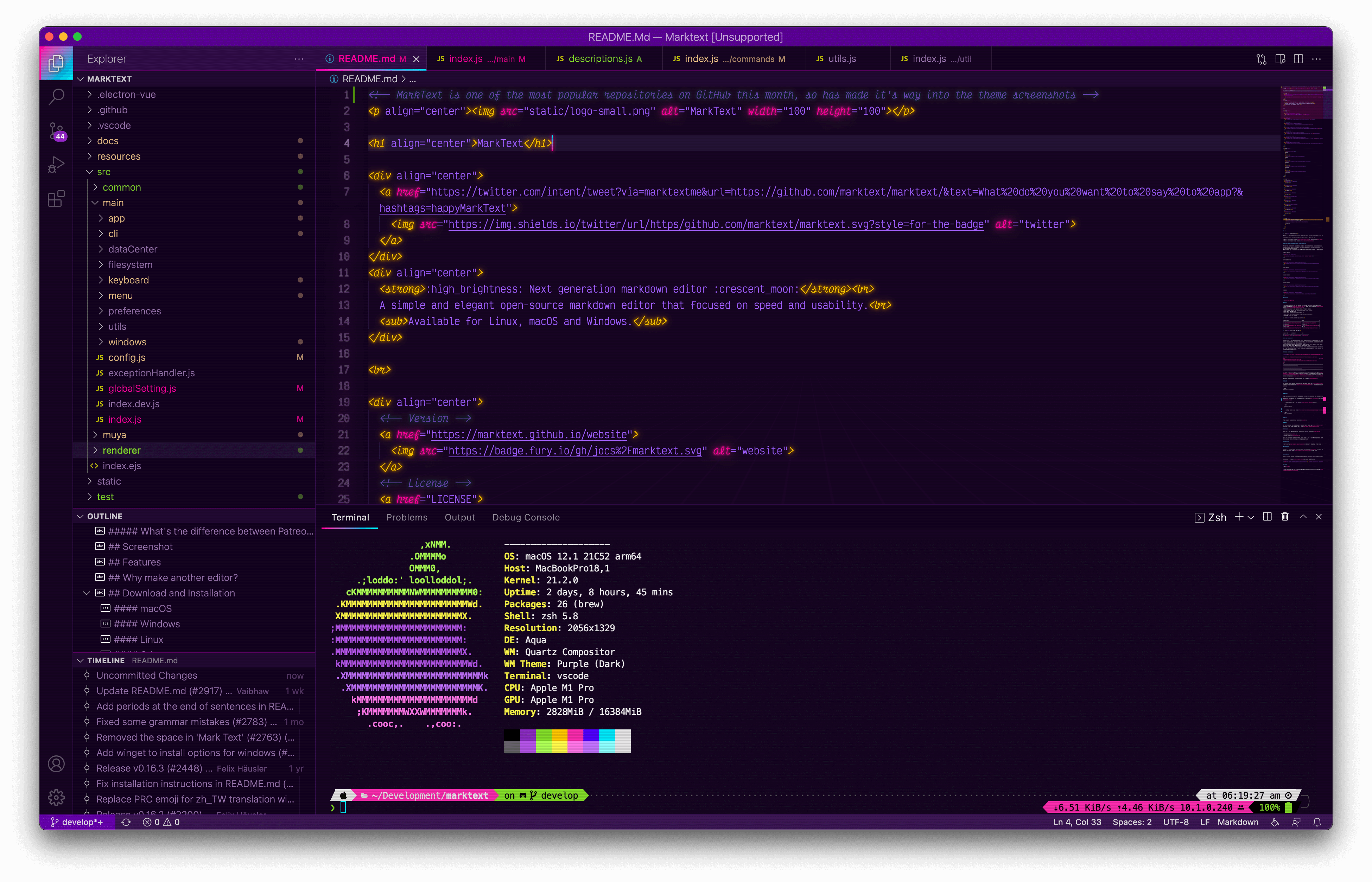Click the Accounts icon in activity bar
The image size is (1372, 882).
tap(56, 763)
